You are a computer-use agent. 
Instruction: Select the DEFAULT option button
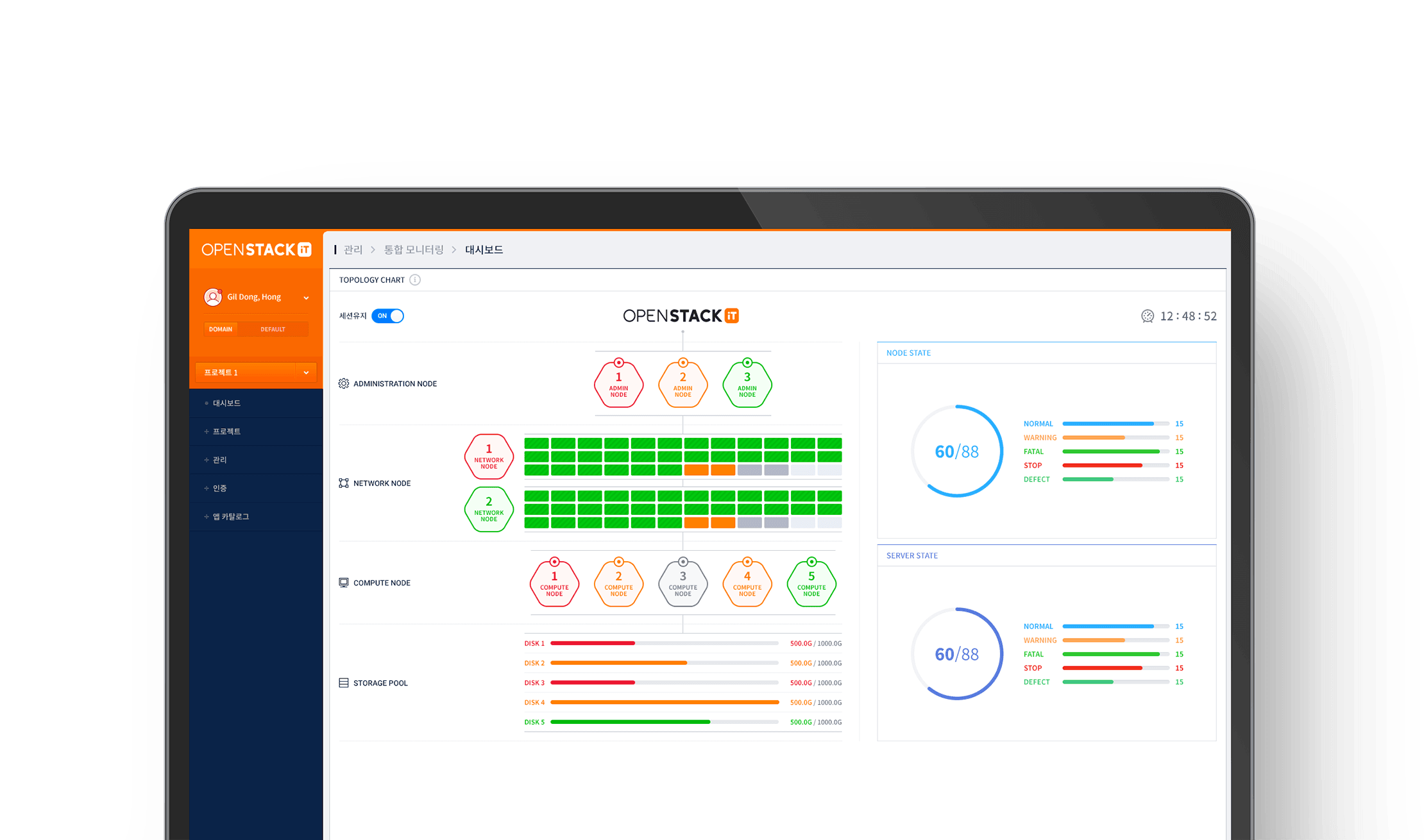[x=273, y=330]
